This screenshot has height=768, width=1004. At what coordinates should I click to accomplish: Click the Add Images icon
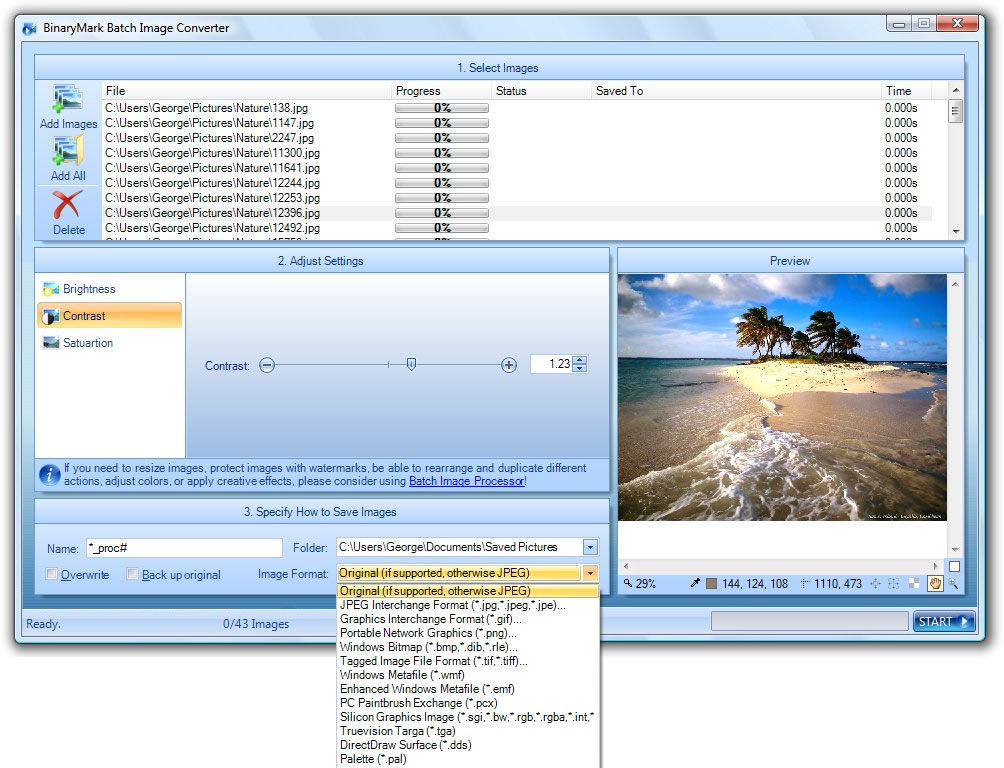[x=68, y=100]
